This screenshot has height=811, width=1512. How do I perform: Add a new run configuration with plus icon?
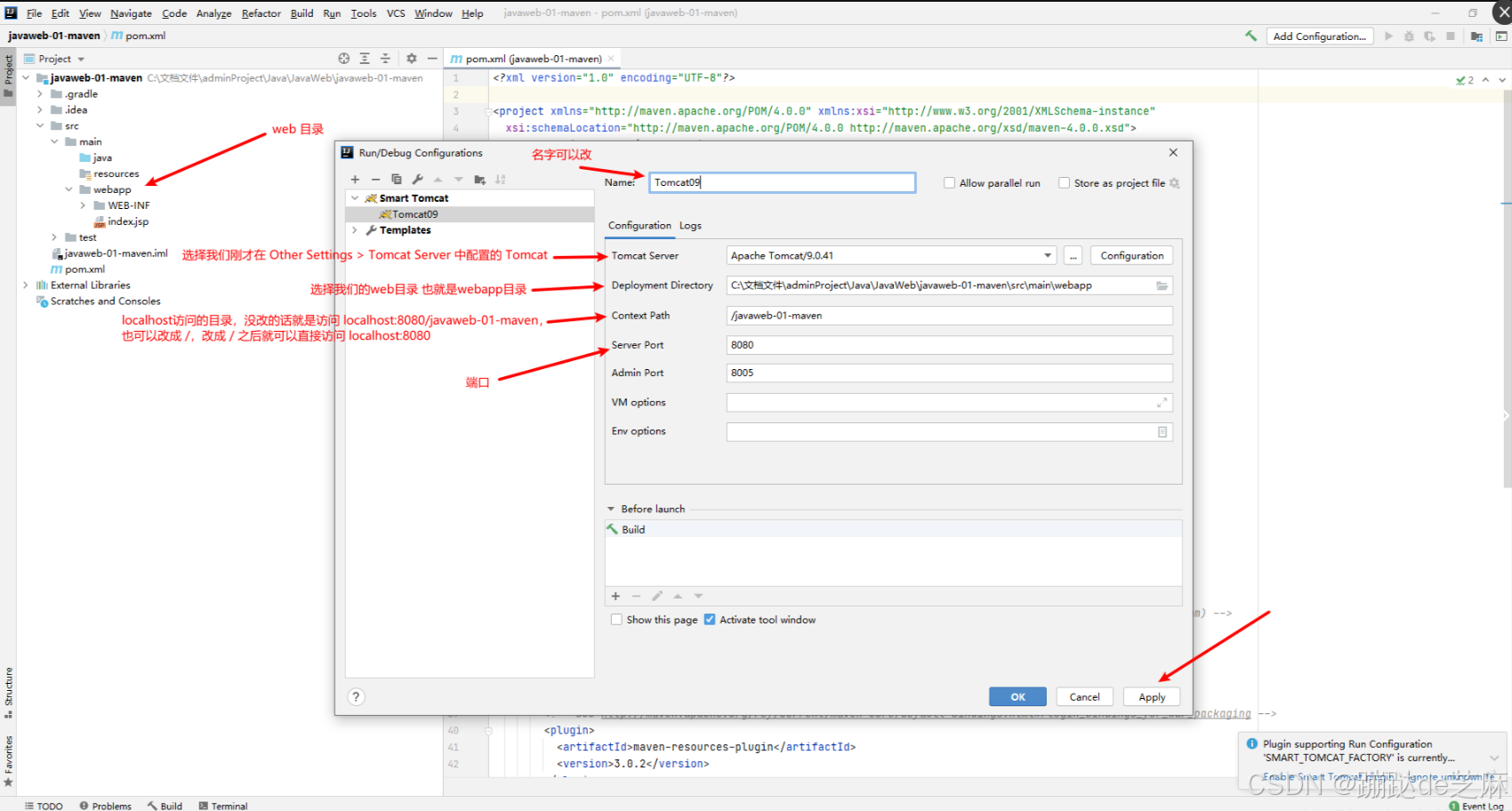coord(355,180)
